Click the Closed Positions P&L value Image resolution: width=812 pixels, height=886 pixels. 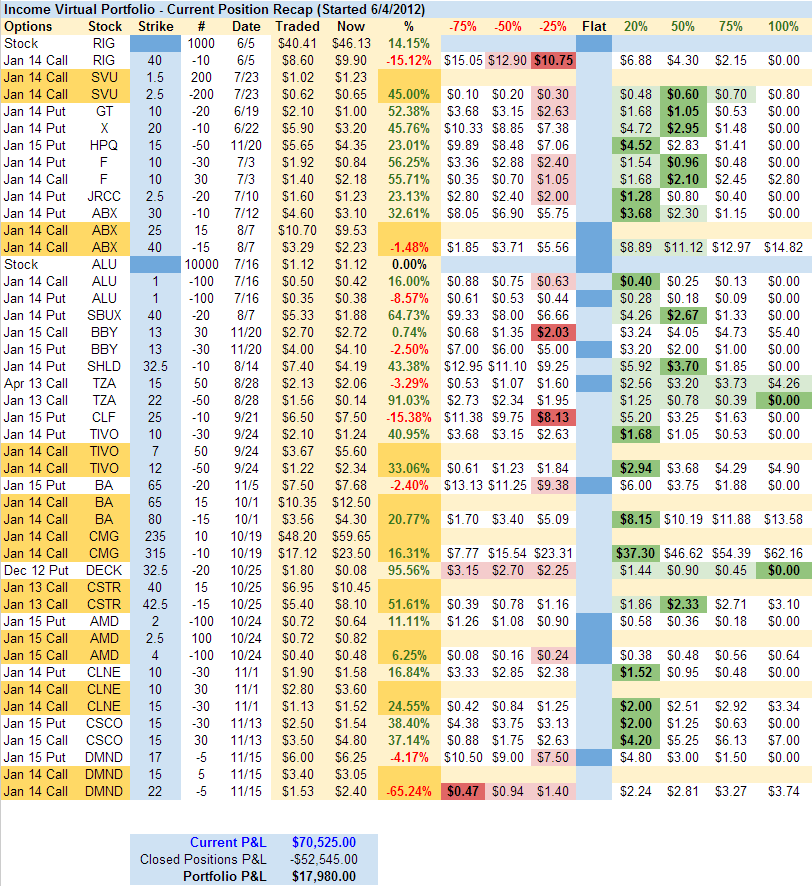[x=324, y=859]
